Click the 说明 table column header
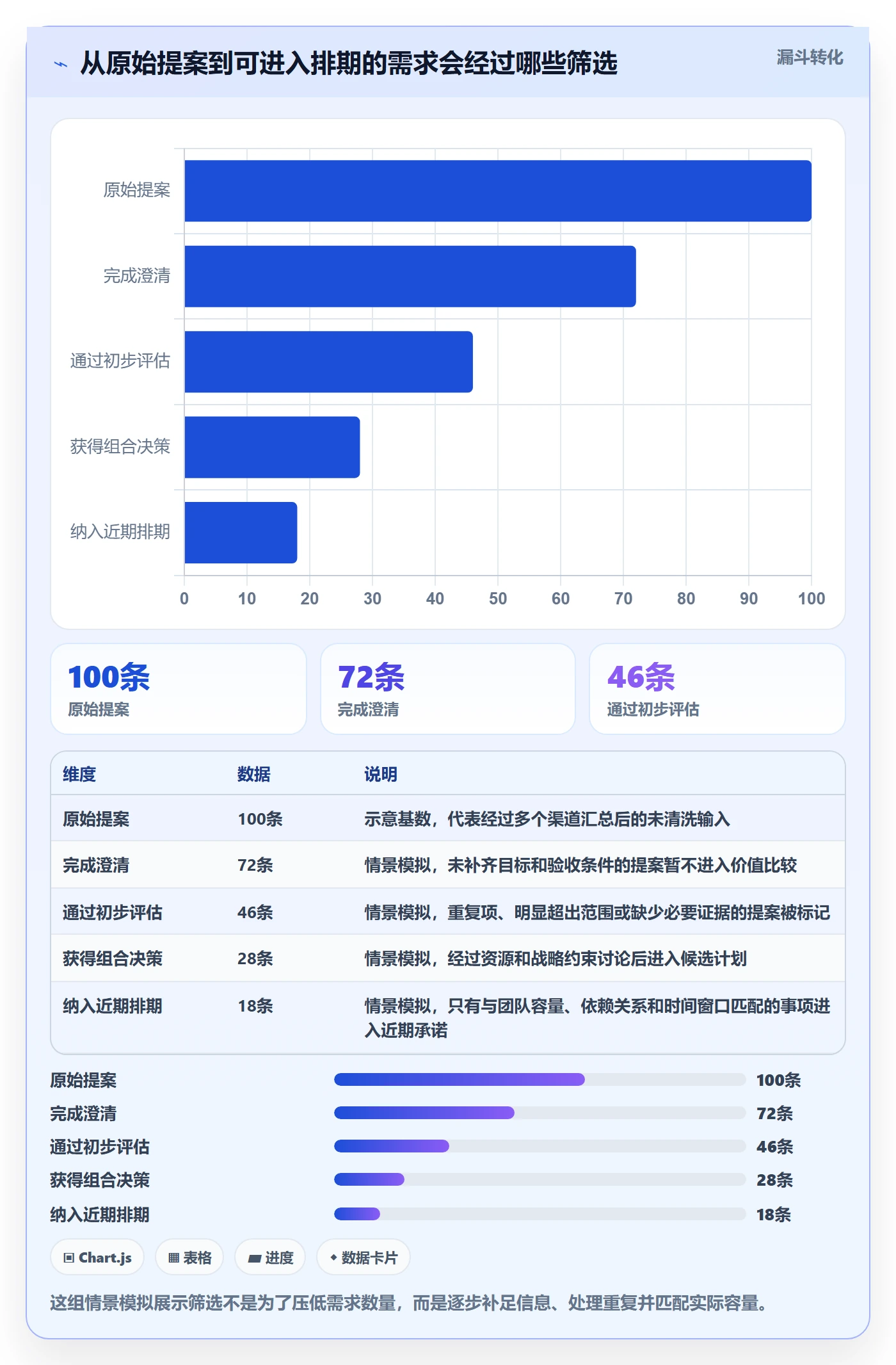 [381, 774]
